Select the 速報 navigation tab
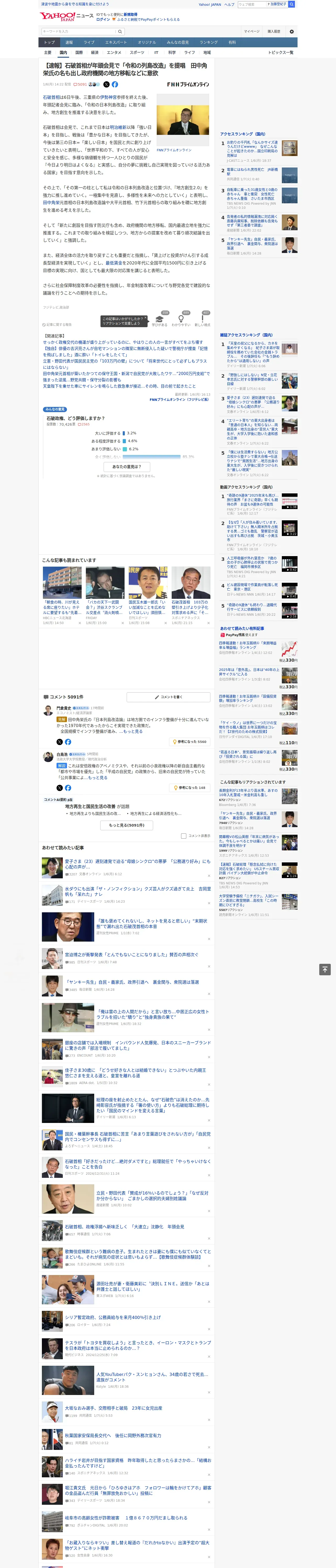336x1568 pixels. (69, 43)
